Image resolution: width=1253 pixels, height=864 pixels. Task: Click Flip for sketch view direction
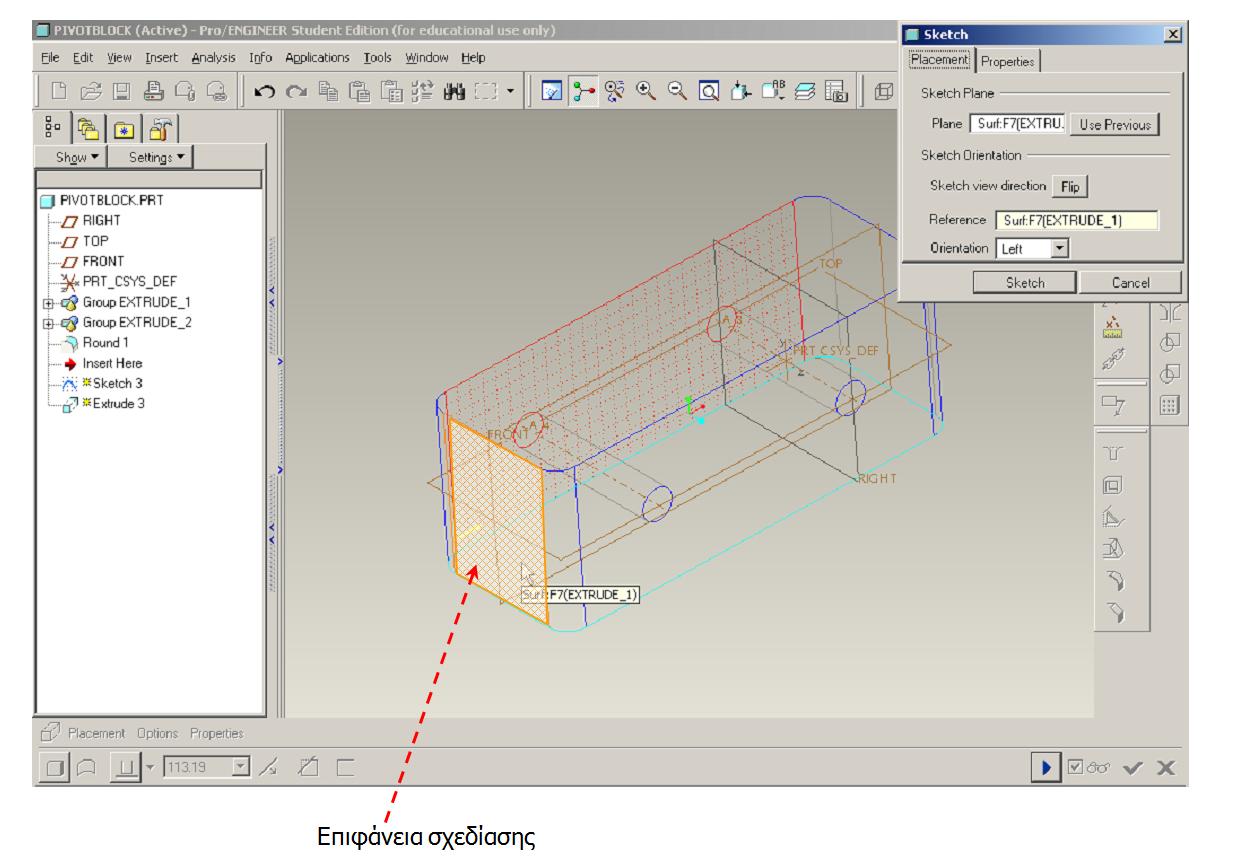click(x=1069, y=186)
